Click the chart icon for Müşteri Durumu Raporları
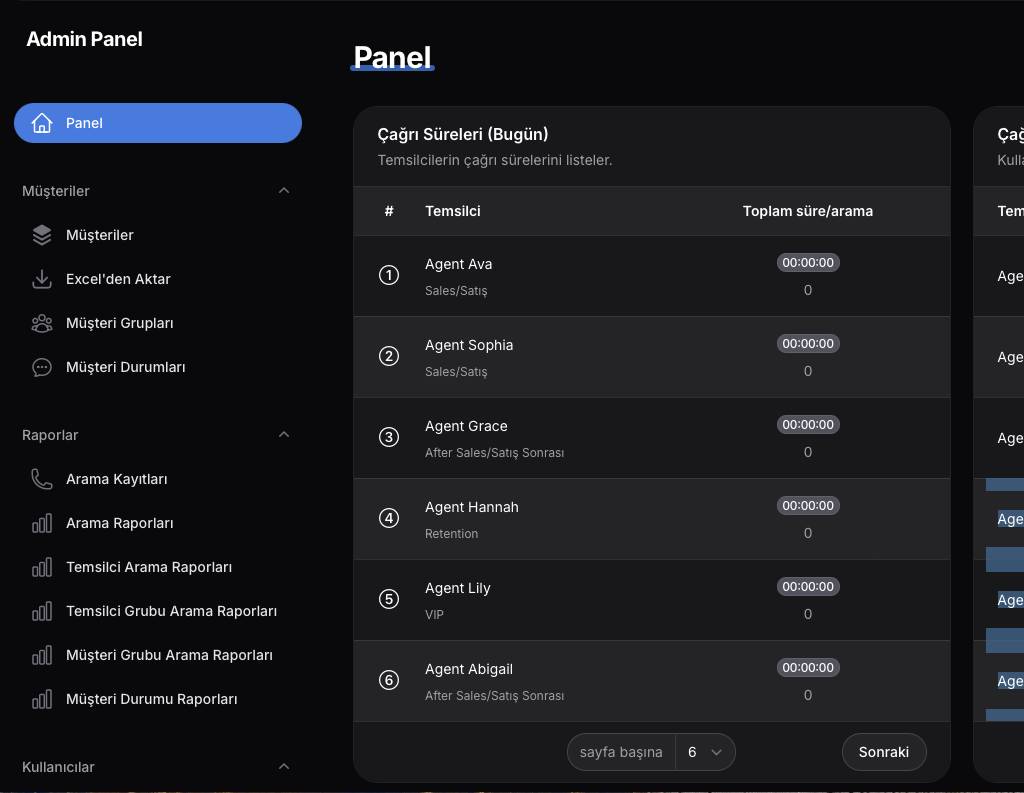Image resolution: width=1024 pixels, height=793 pixels. coord(42,699)
